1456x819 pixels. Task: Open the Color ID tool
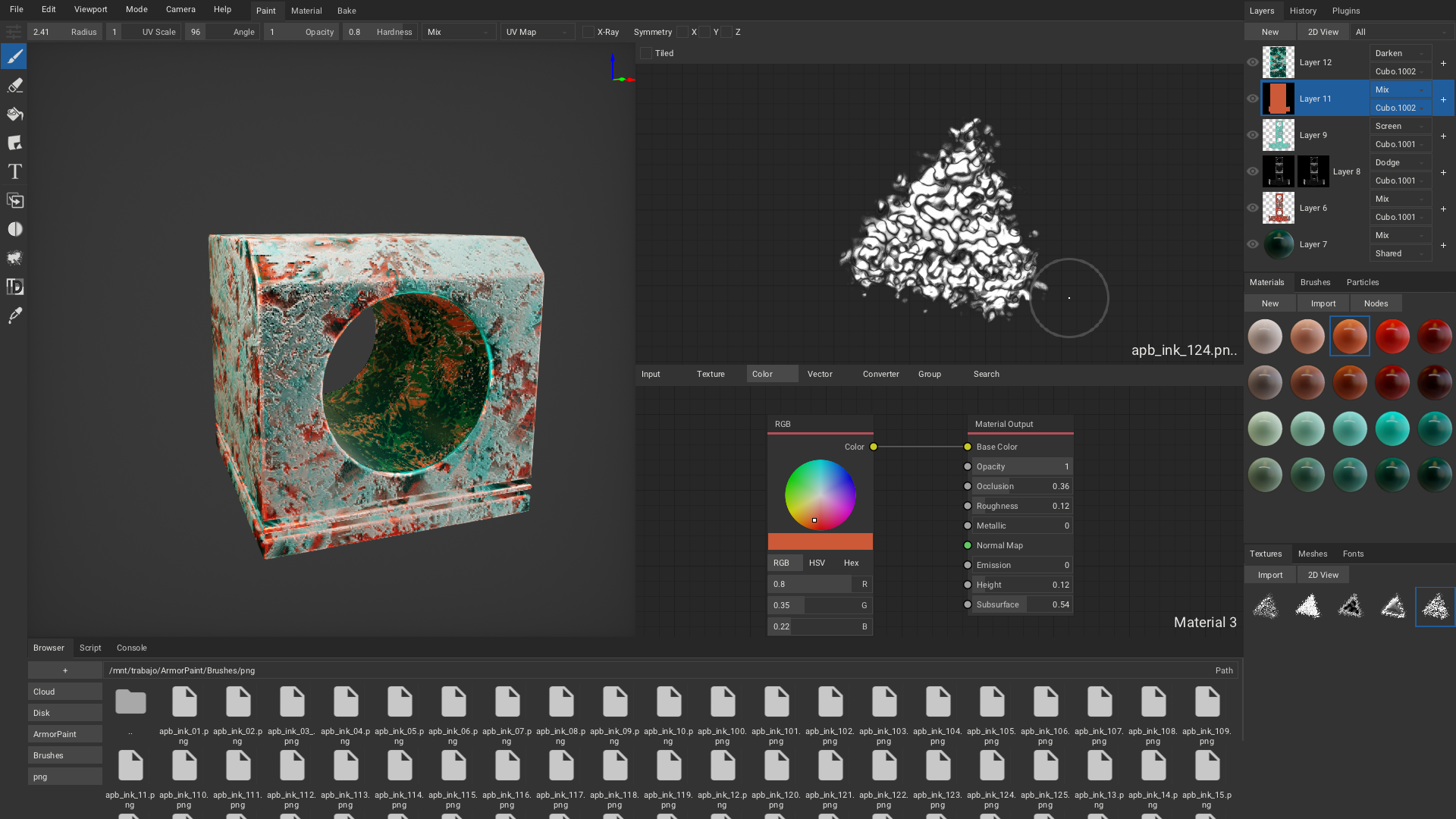(14, 287)
